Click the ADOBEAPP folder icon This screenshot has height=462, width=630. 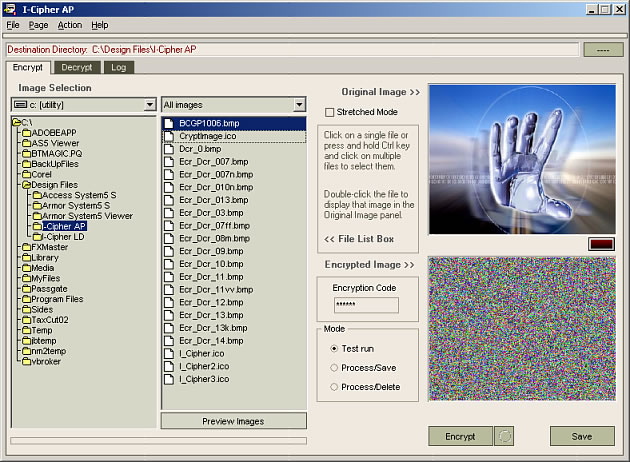[26, 133]
